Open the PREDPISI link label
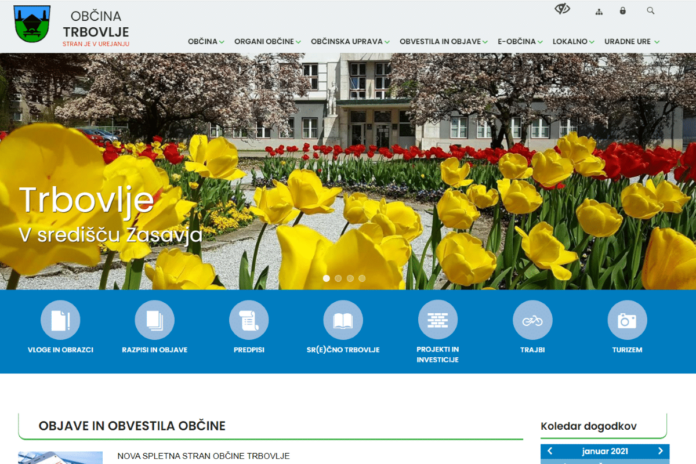696x464 pixels. click(x=249, y=350)
